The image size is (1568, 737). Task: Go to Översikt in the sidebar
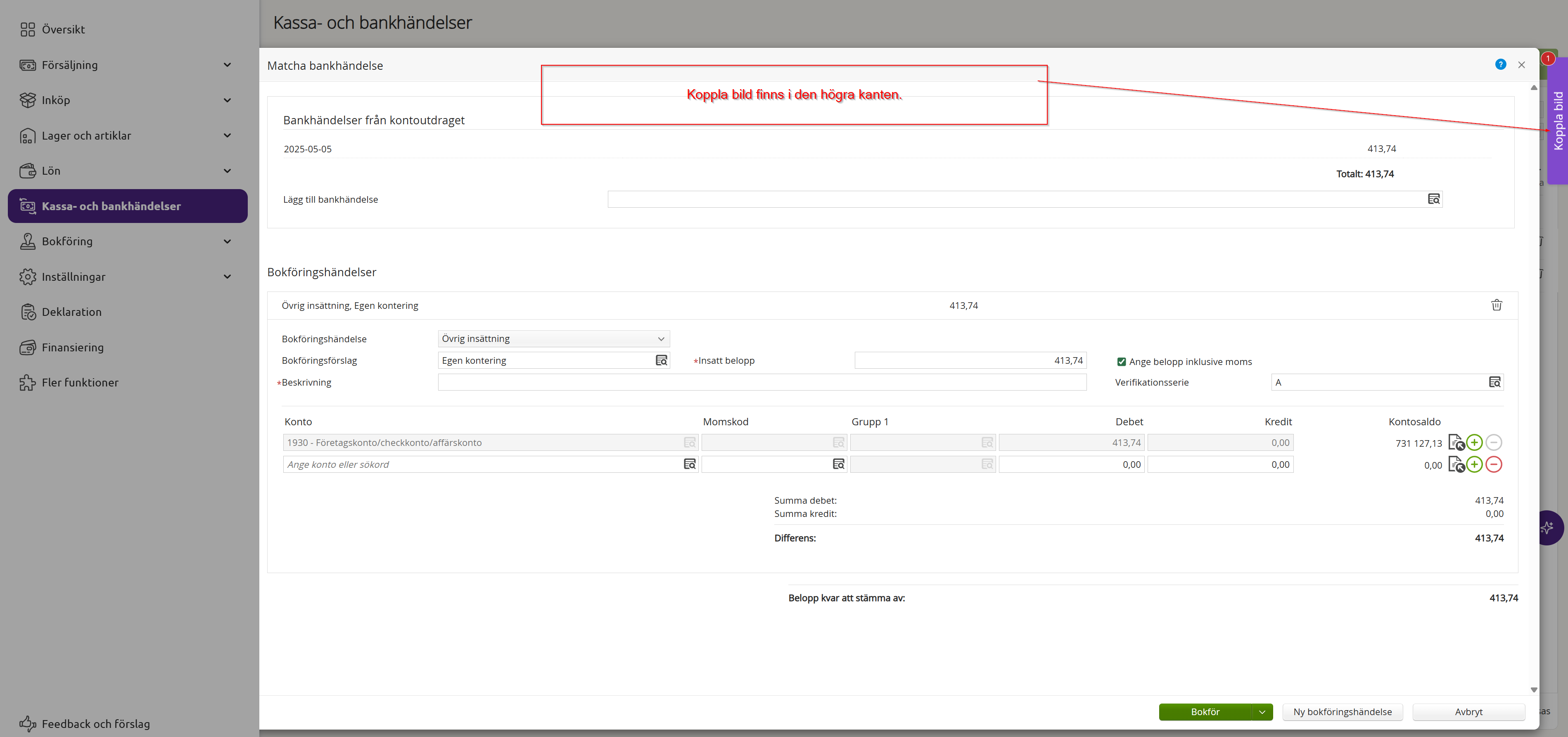coord(63,29)
